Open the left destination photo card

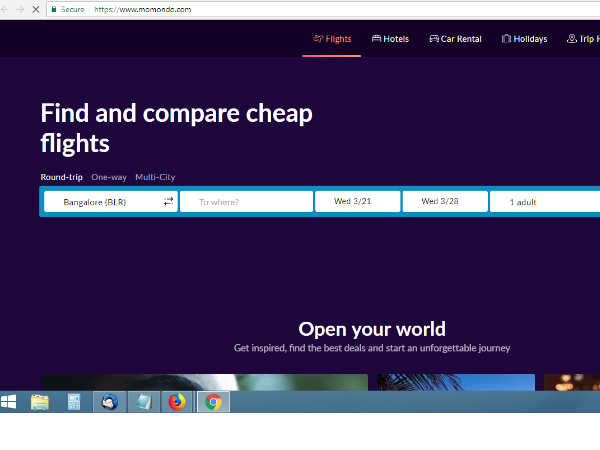point(205,382)
